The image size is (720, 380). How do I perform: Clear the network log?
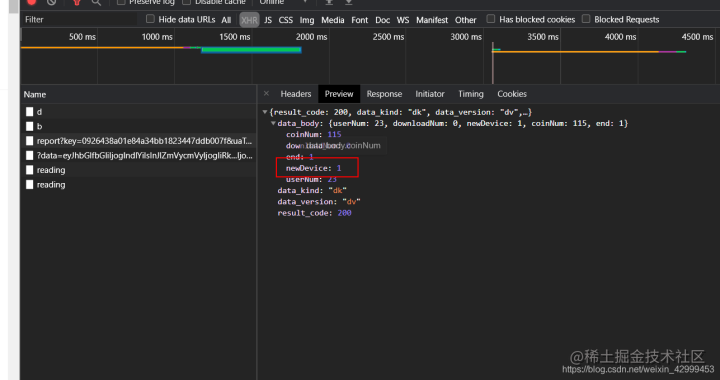coord(51,2)
